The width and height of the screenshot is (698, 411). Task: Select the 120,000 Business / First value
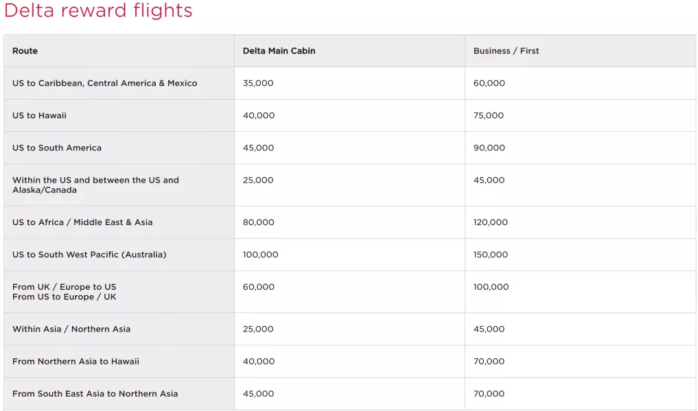tap(490, 222)
